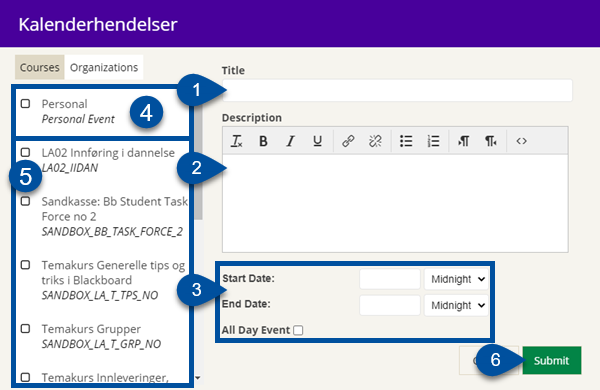The image size is (600, 390).
Task: Click the Kalenderhendelser header title
Action: point(98,24)
